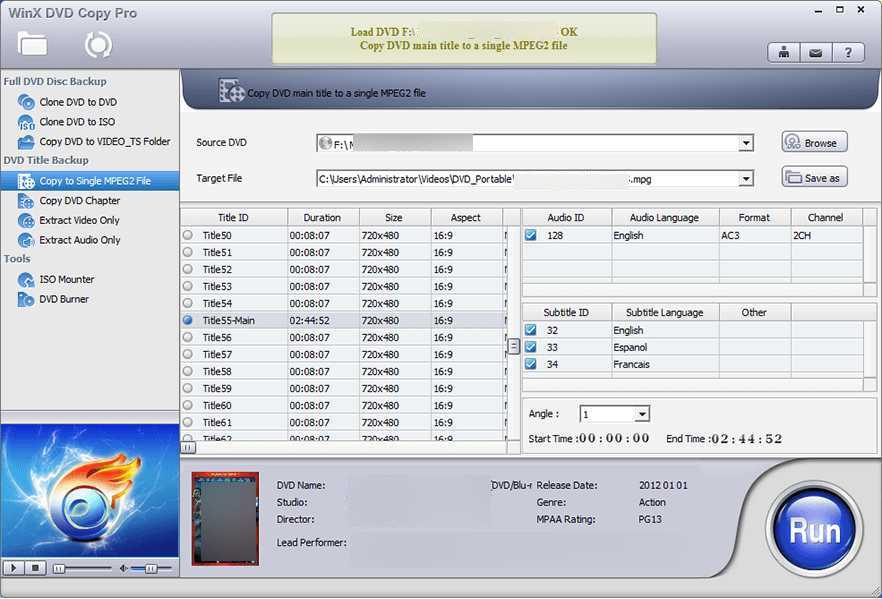Expand the Source DVD dropdown

(746, 144)
